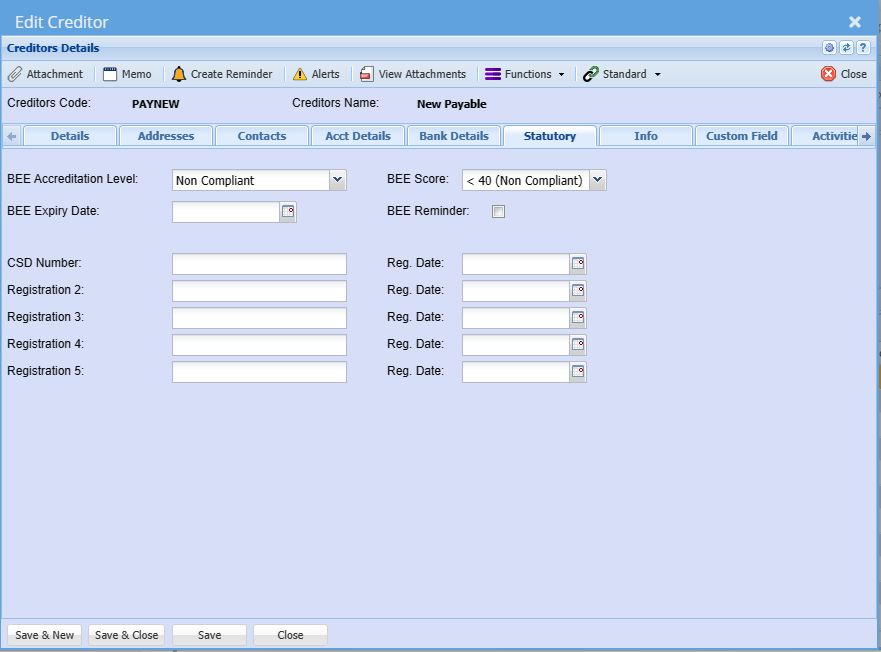Screen dimensions: 881x652
Task: Click the Save & Close button
Action: point(126,635)
